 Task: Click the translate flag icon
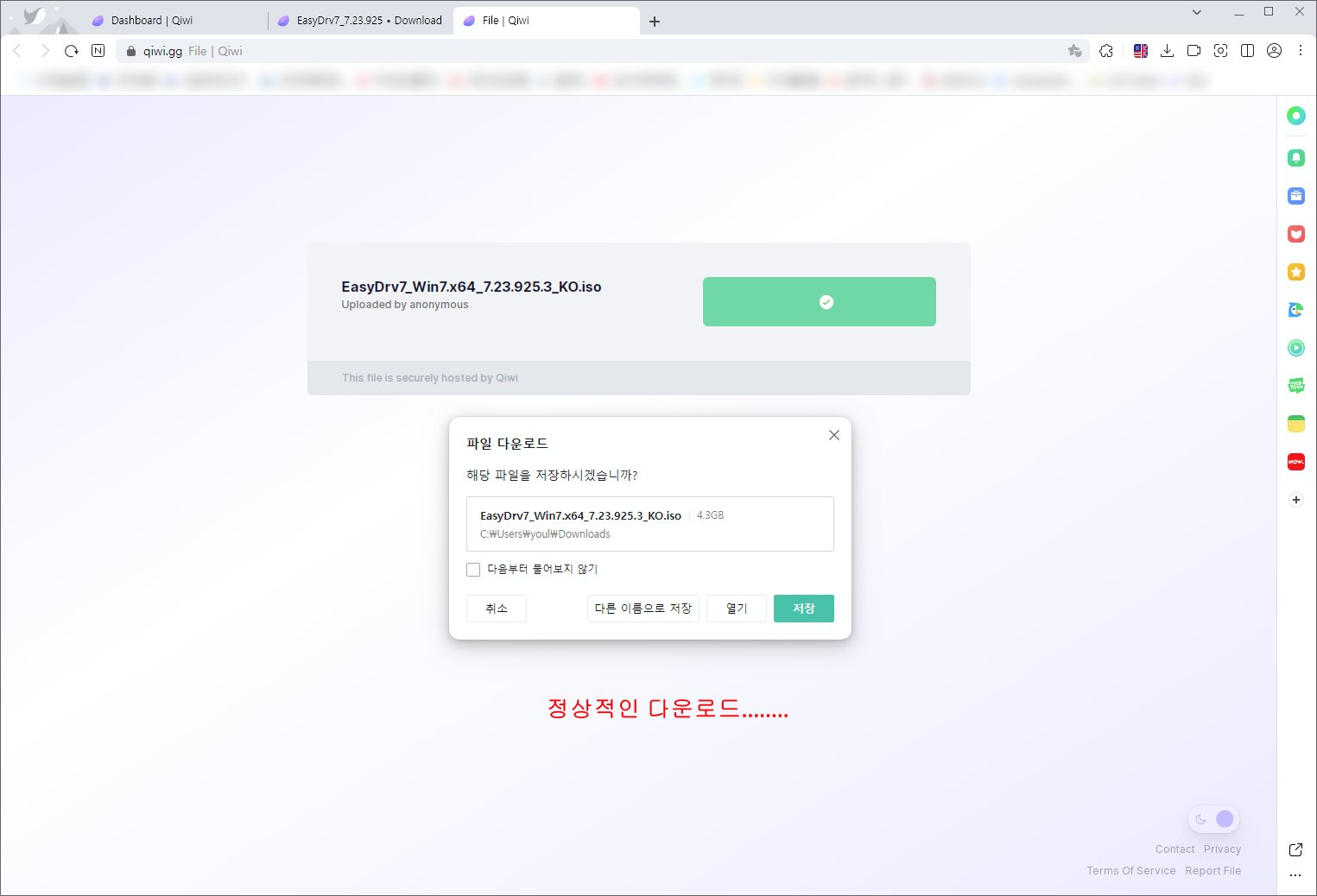pyautogui.click(x=1141, y=51)
